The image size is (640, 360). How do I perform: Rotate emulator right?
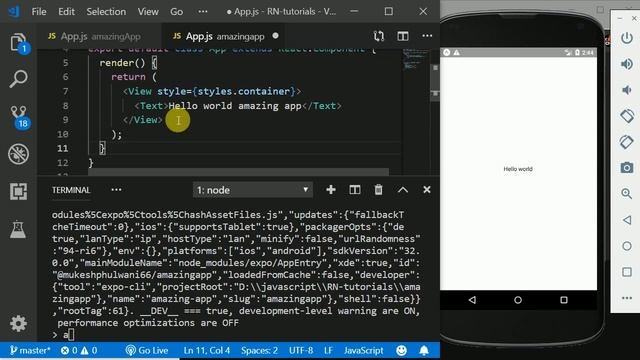tap(627, 142)
